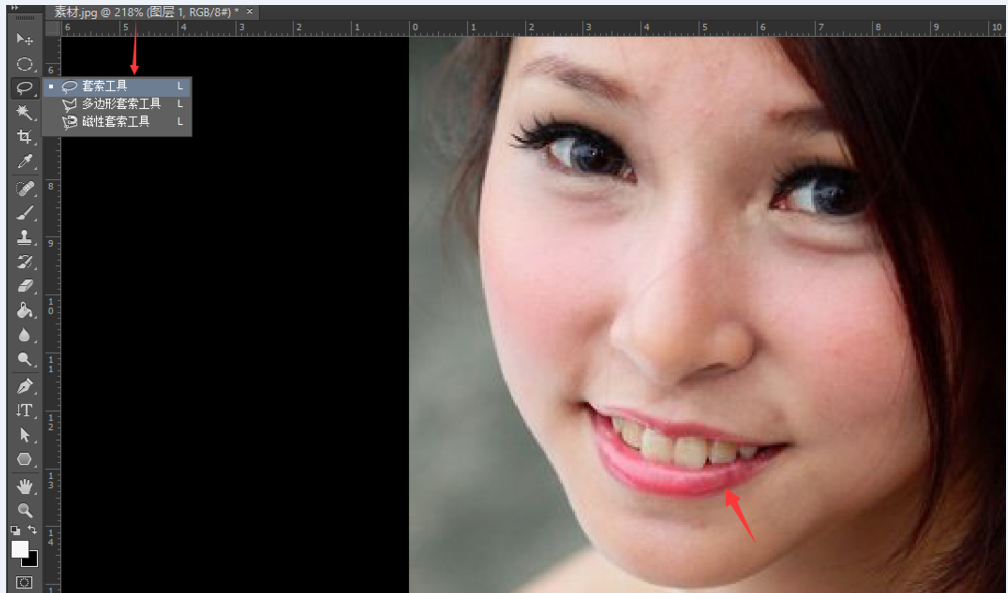
Task: Click the ruler origin corner box
Action: click(x=53, y=28)
